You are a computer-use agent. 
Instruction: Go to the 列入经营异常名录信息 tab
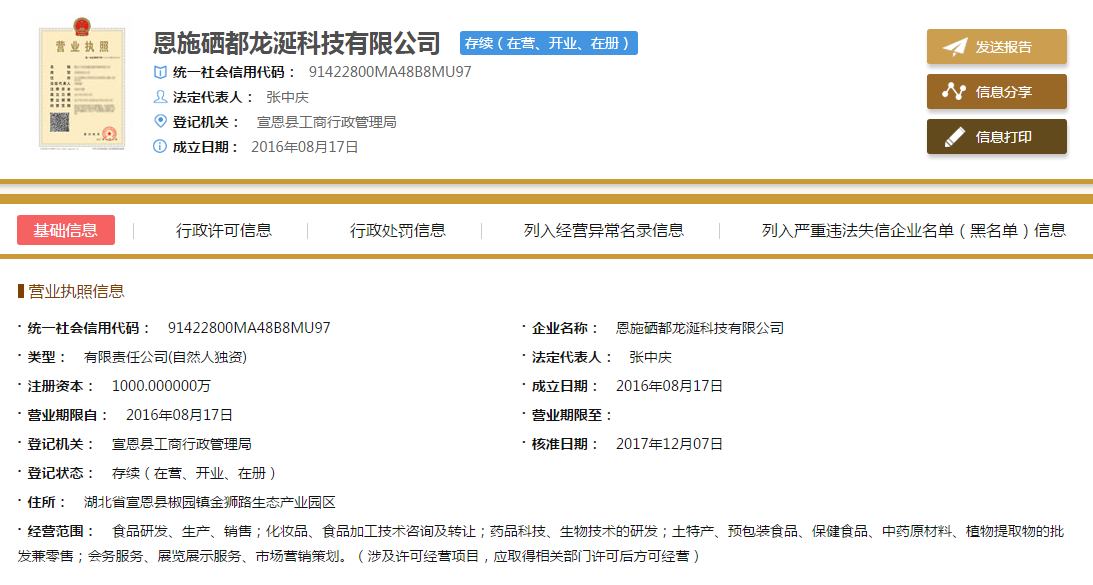[x=604, y=230]
